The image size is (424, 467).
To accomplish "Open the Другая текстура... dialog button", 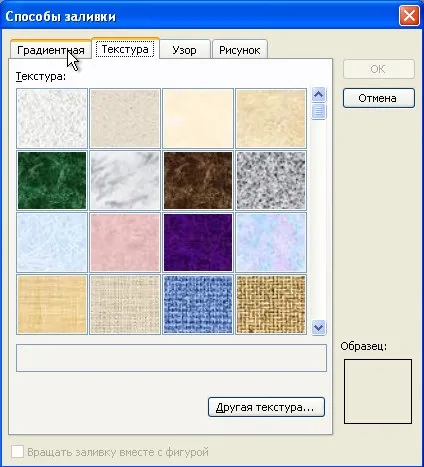I will (266, 407).
